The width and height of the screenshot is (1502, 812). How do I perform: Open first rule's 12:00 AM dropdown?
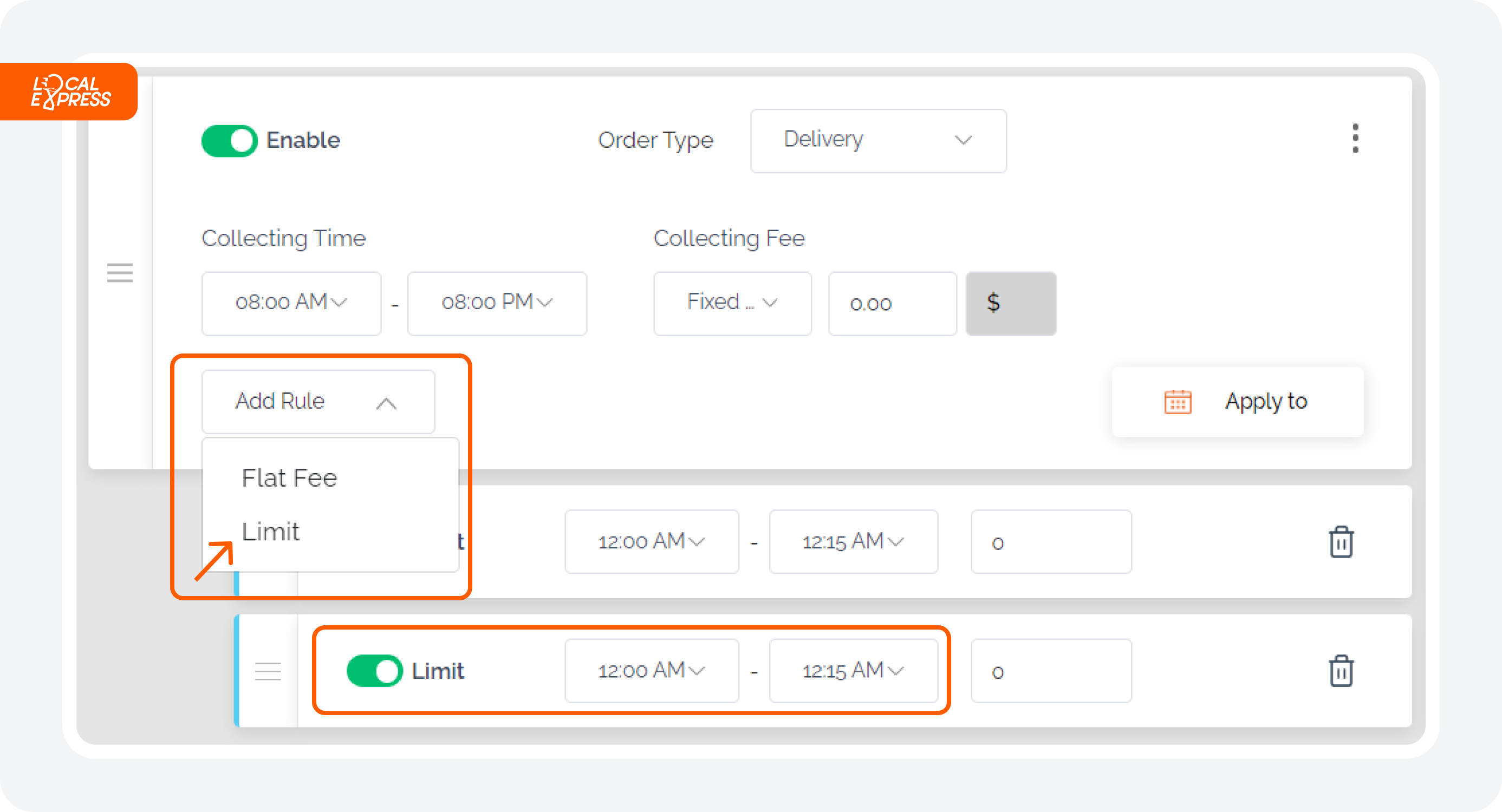pos(651,541)
